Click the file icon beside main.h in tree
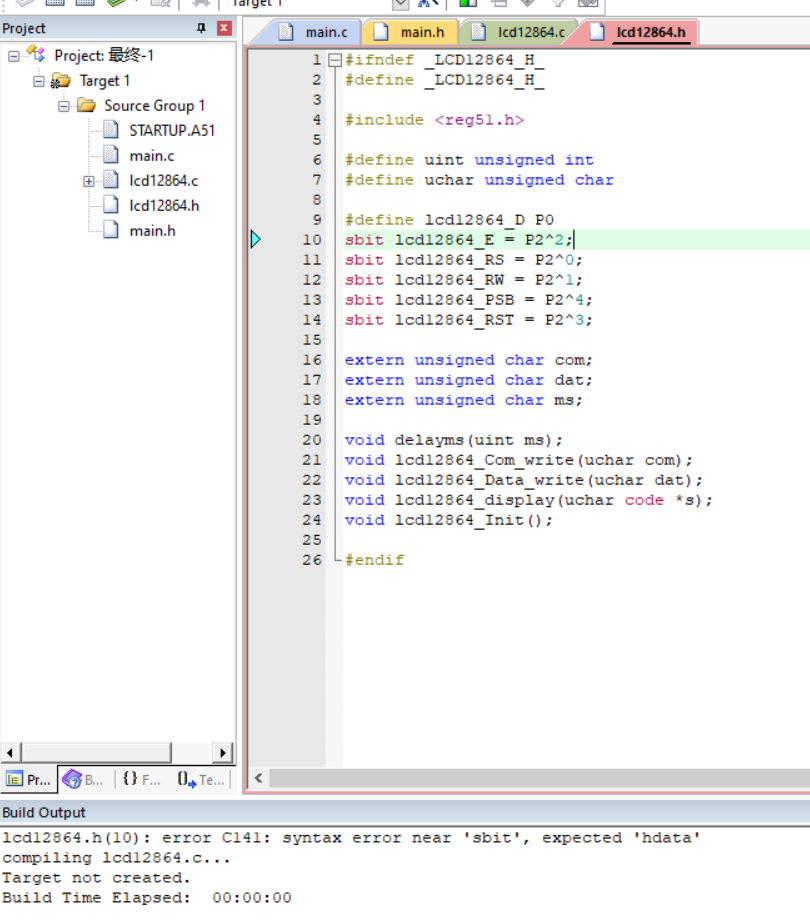Viewport: 810px width, 921px height. point(111,230)
